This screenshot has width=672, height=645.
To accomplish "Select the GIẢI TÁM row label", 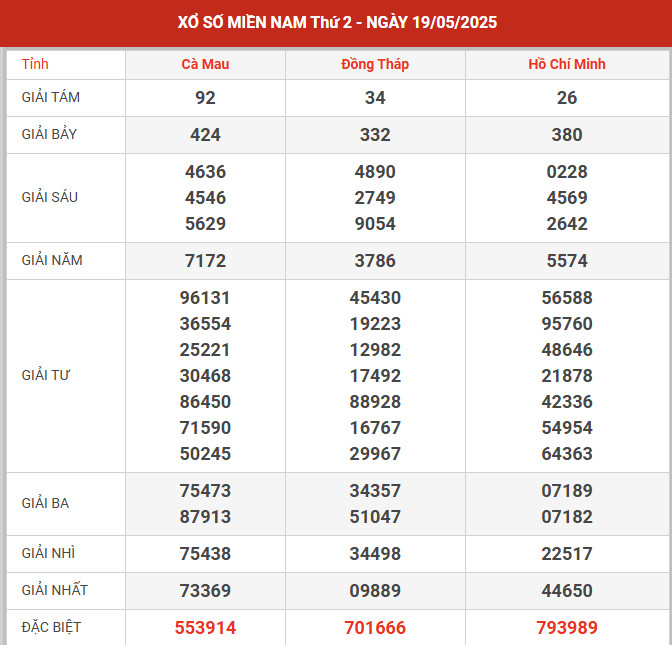I will click(51, 97).
